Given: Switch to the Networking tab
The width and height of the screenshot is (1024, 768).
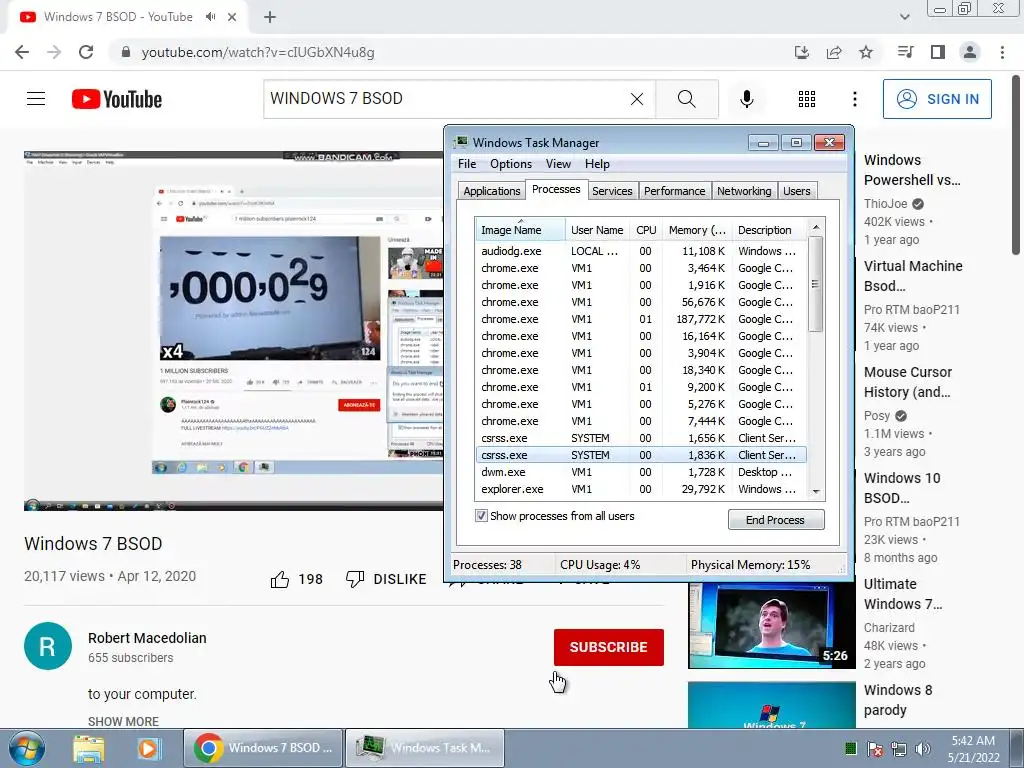Looking at the screenshot, I should [x=744, y=191].
